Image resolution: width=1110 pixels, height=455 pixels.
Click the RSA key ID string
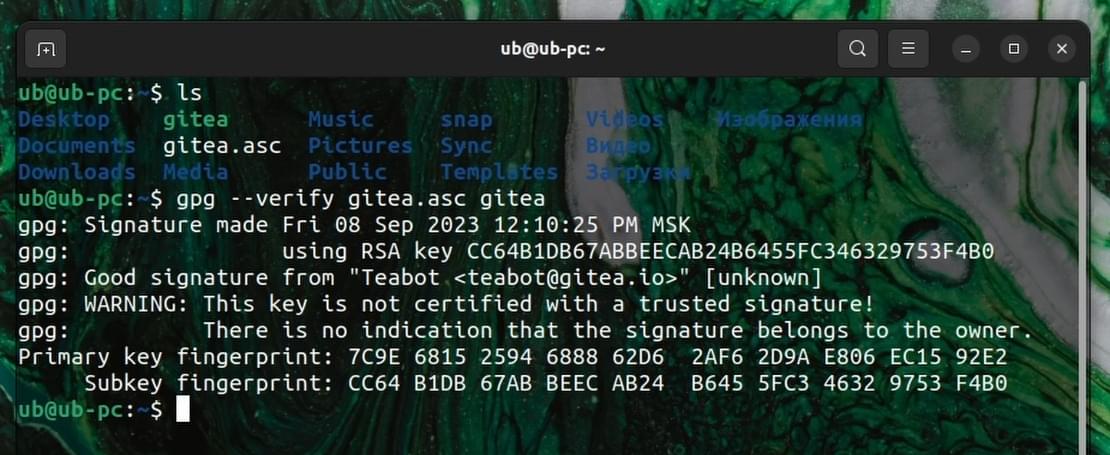730,251
